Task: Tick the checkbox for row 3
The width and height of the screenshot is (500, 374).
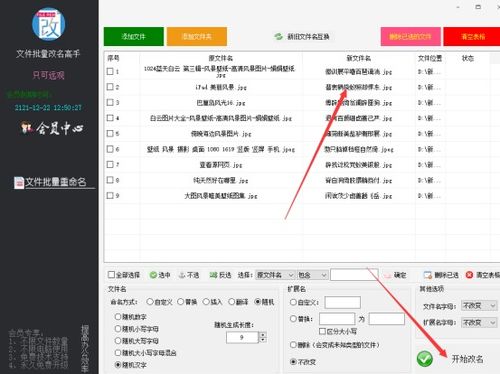Action: tap(110, 102)
